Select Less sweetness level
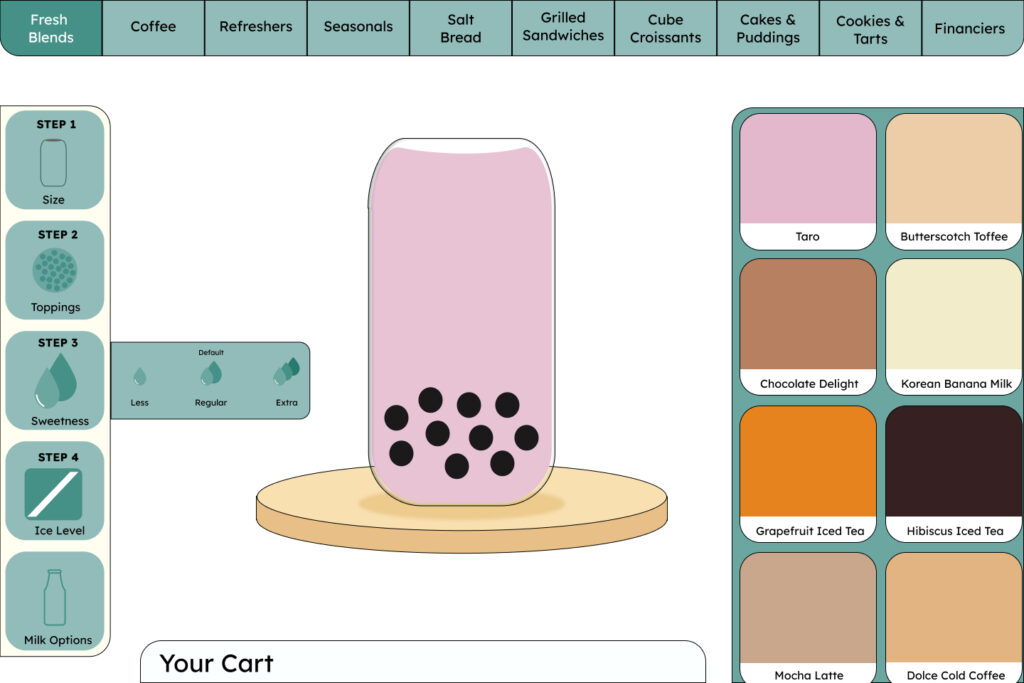Screen dimensions: 1024x683 (x=140, y=381)
